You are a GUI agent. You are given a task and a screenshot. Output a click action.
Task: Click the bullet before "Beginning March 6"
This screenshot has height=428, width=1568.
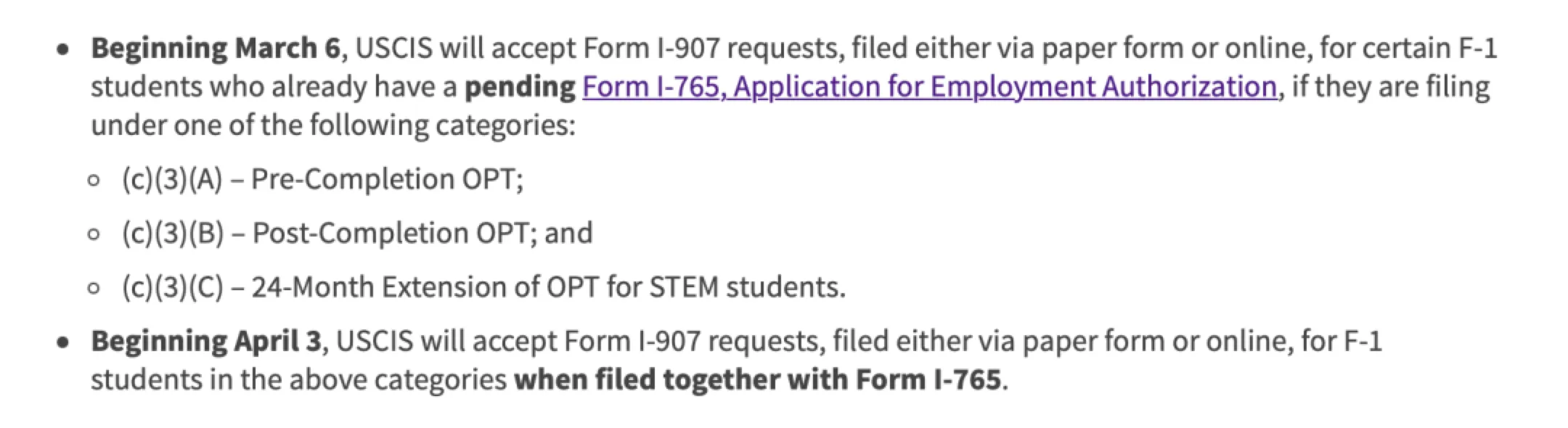[65, 49]
